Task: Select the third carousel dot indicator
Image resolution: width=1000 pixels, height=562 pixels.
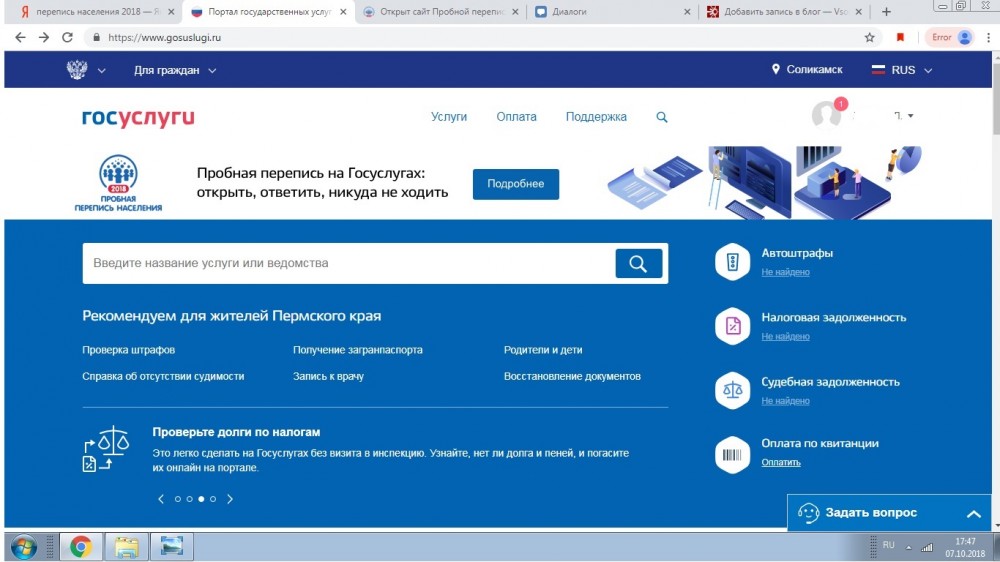Action: point(201,499)
